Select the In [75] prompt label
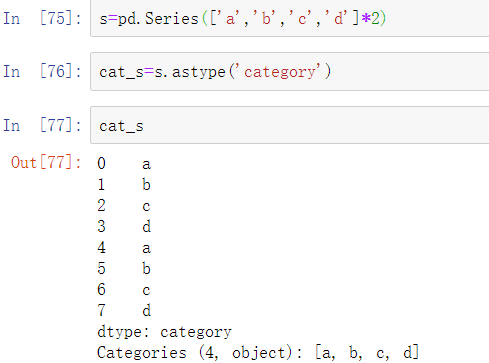The height and width of the screenshot is (363, 489). (x=42, y=18)
